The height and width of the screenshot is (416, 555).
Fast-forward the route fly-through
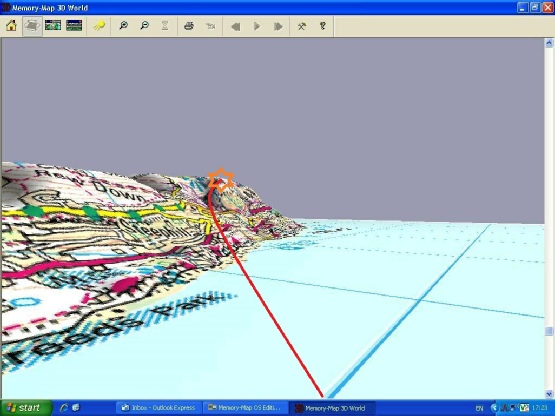(278, 26)
